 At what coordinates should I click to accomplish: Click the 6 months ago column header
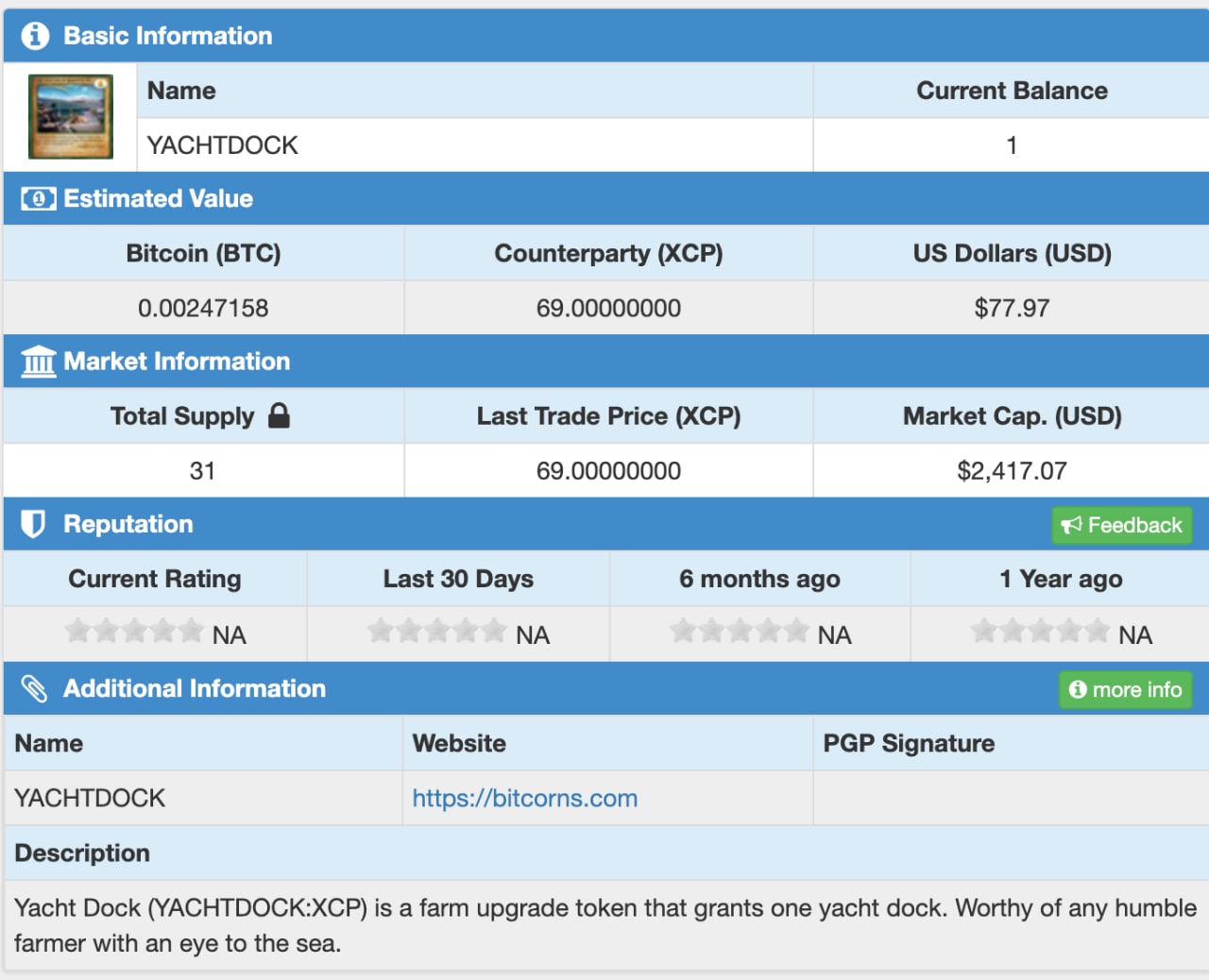tap(759, 579)
